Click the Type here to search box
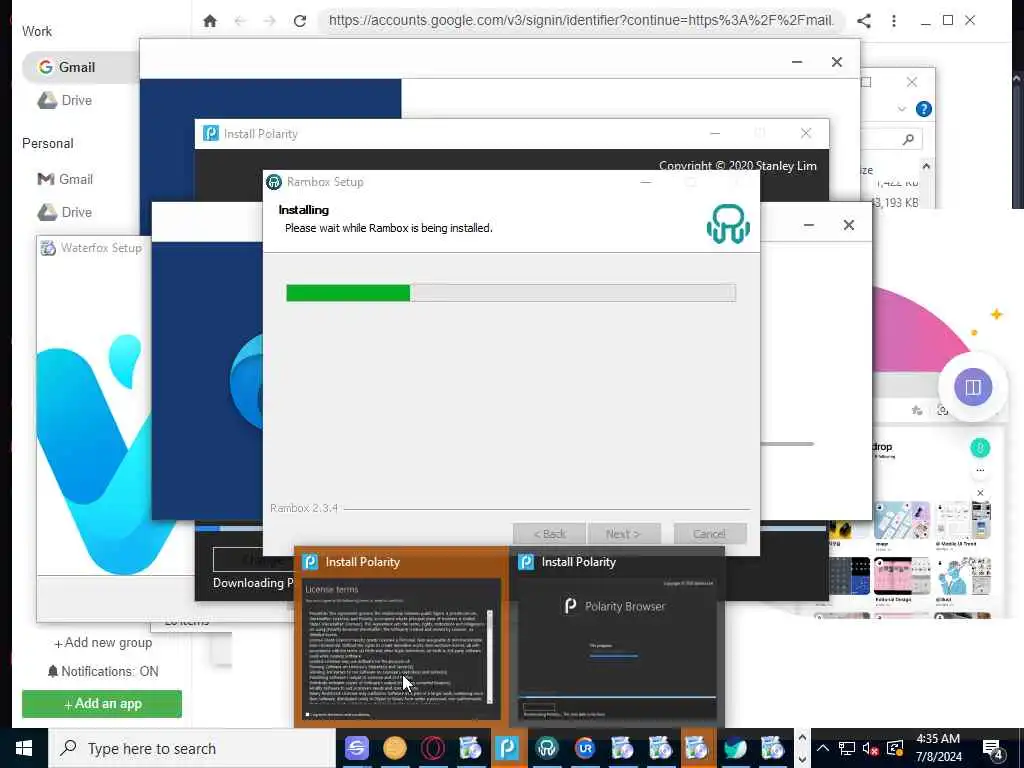The height and width of the screenshot is (768, 1024). (x=193, y=748)
